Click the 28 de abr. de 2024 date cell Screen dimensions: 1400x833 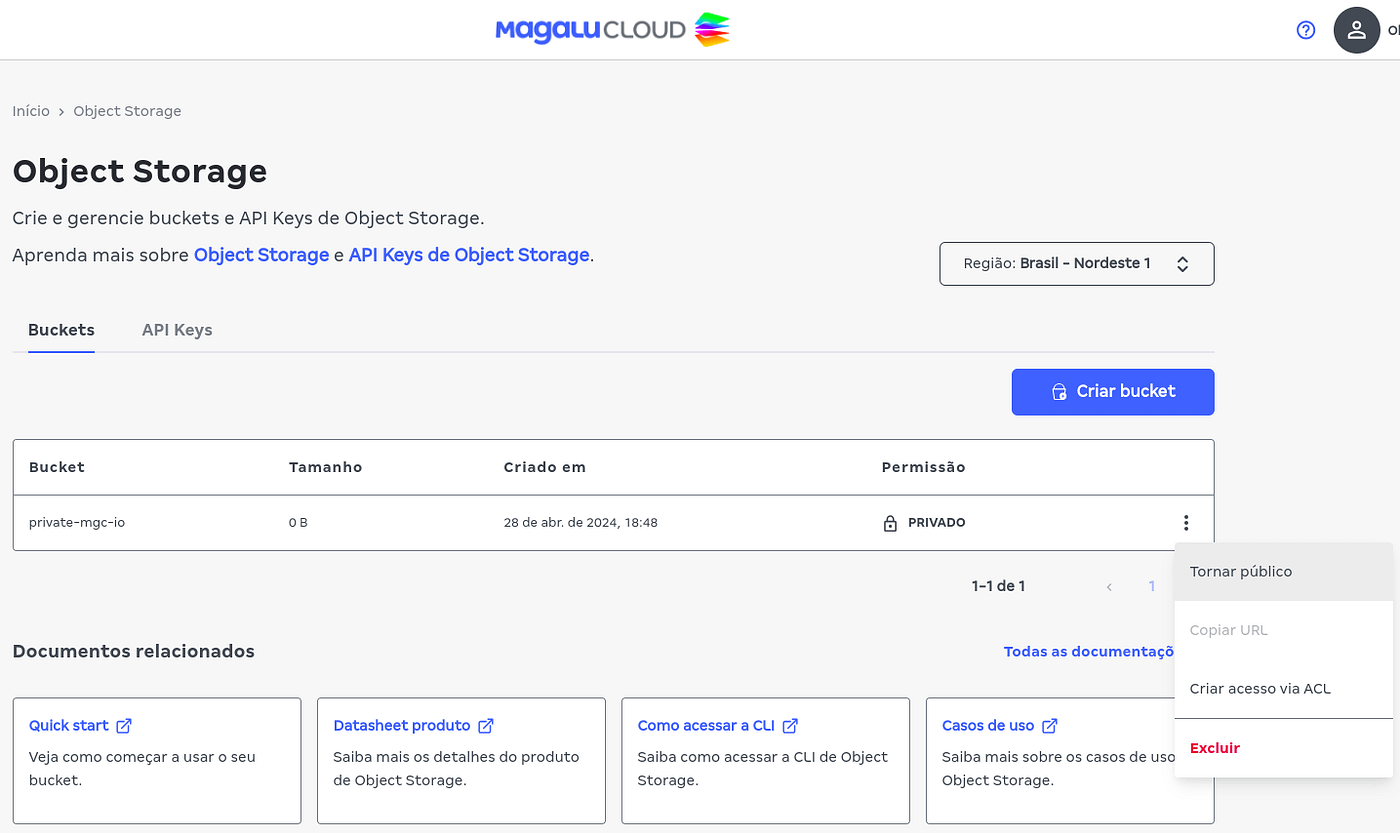point(581,523)
